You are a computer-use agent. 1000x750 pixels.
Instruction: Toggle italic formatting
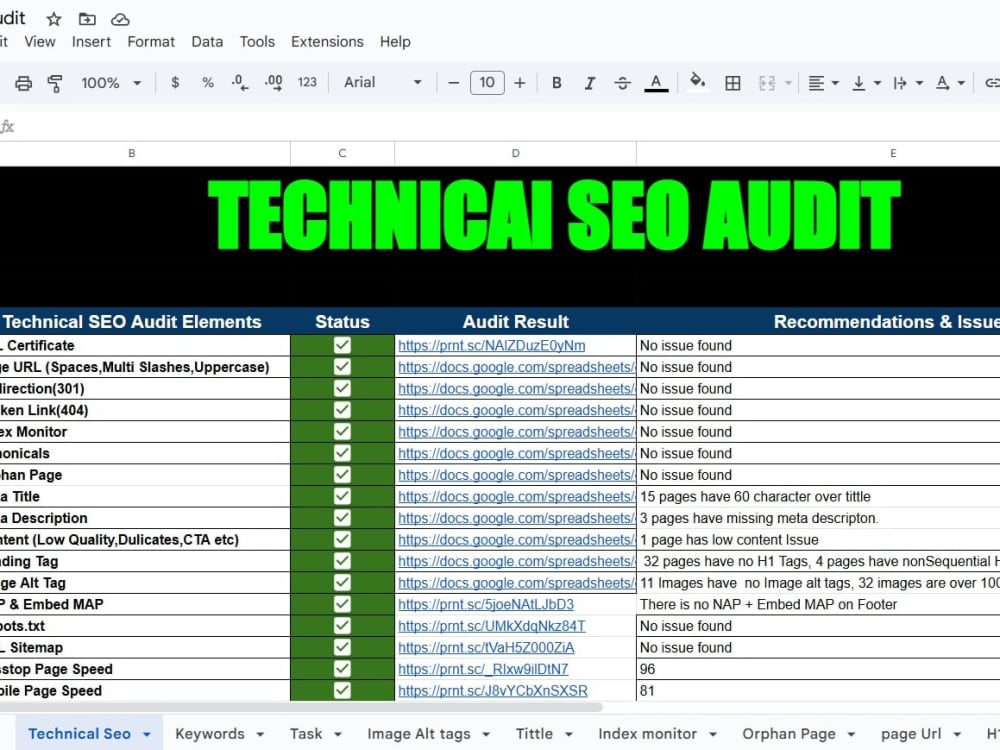tap(590, 83)
